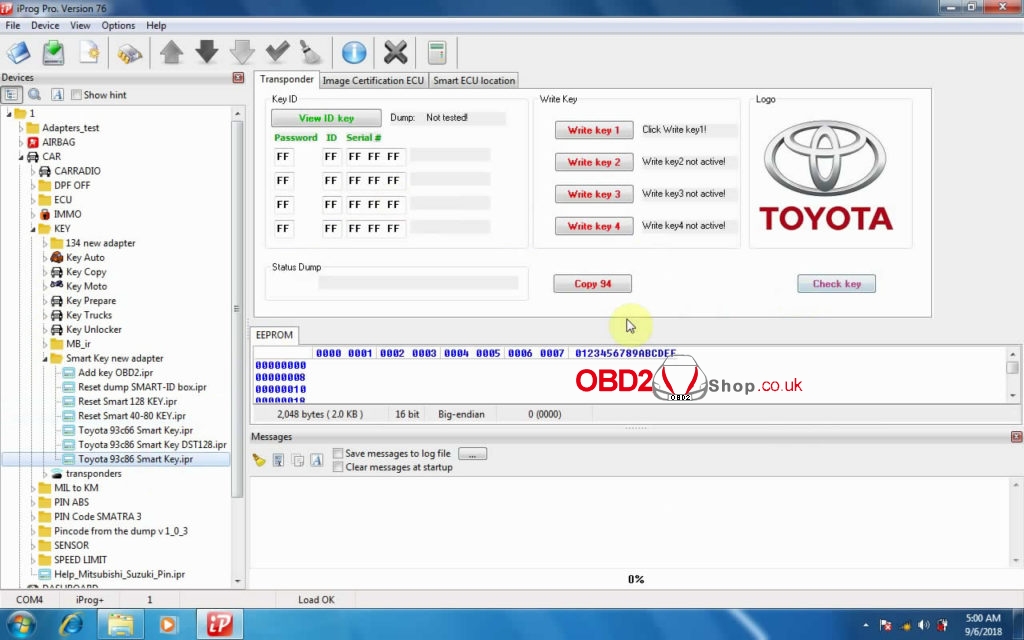
Task: Click the View ID key button
Action: coord(326,118)
